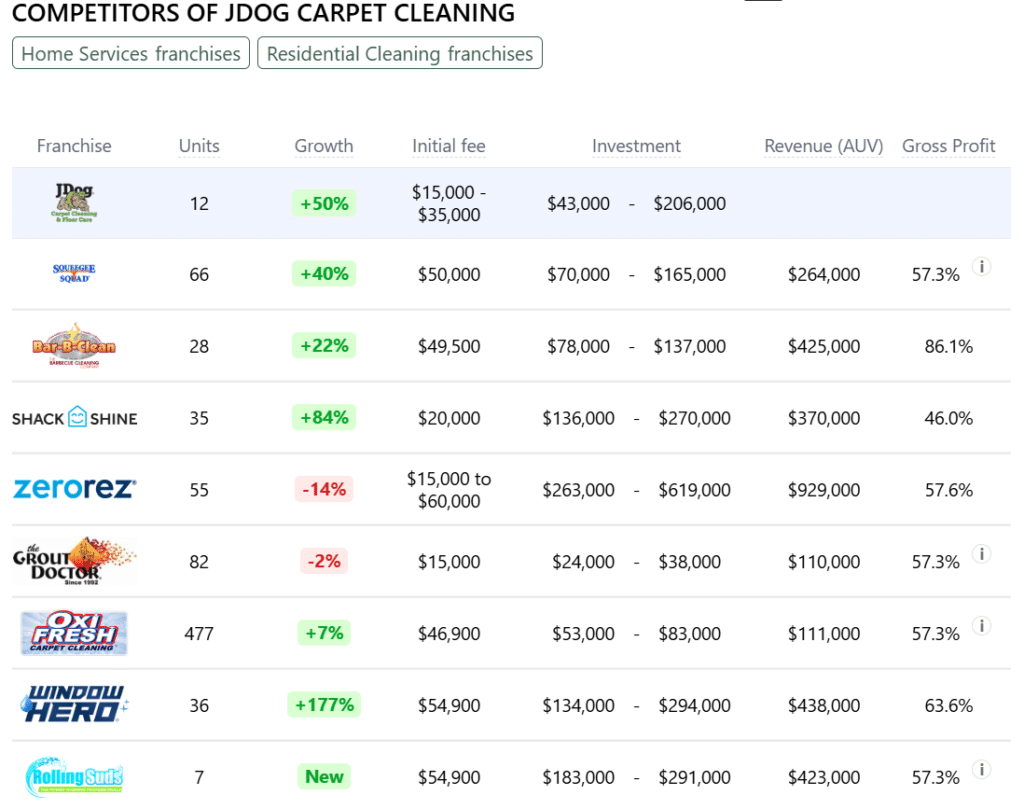Click the Franchise column header
1024x809 pixels.
[74, 146]
